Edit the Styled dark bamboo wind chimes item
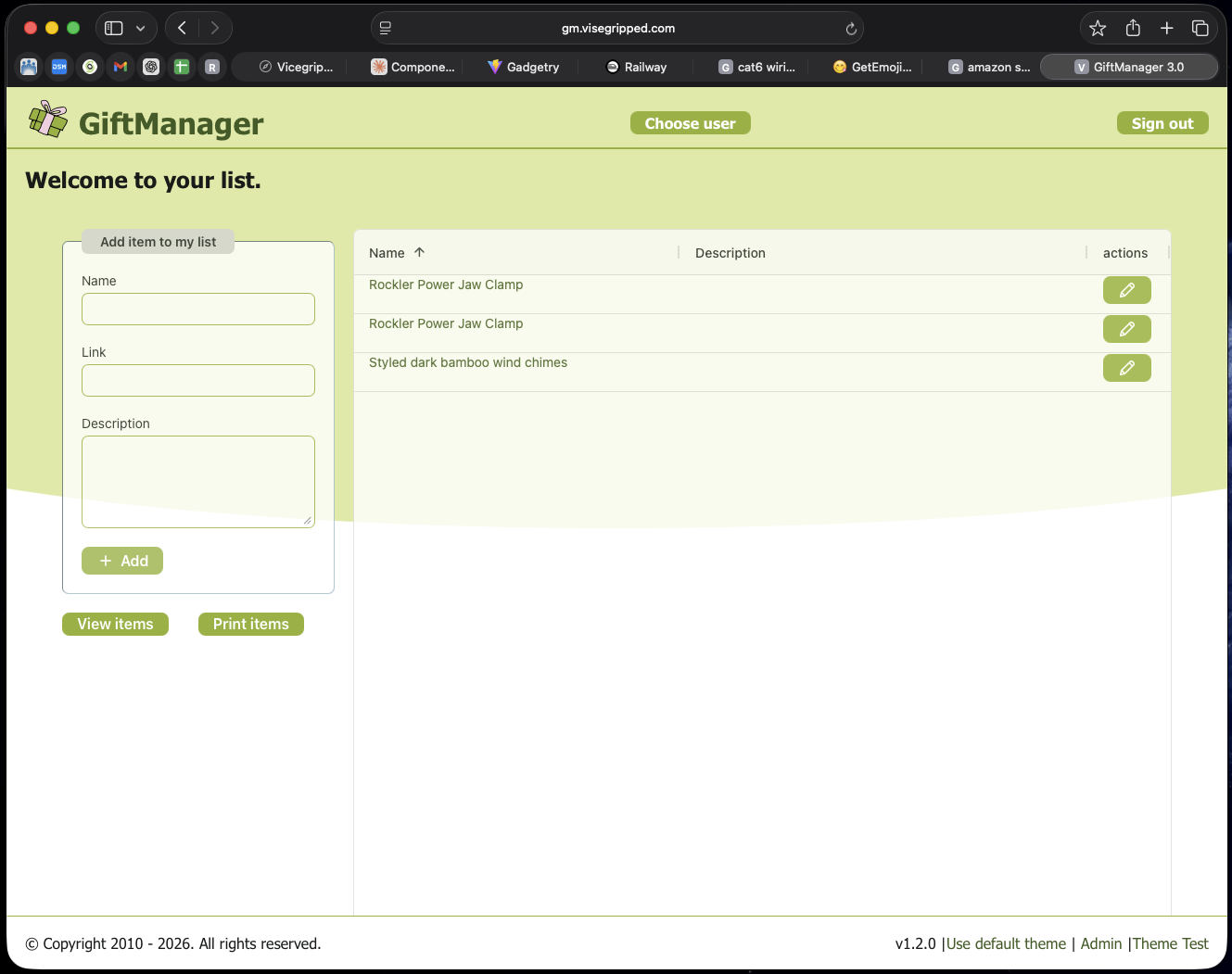Image resolution: width=1232 pixels, height=974 pixels. point(1127,368)
